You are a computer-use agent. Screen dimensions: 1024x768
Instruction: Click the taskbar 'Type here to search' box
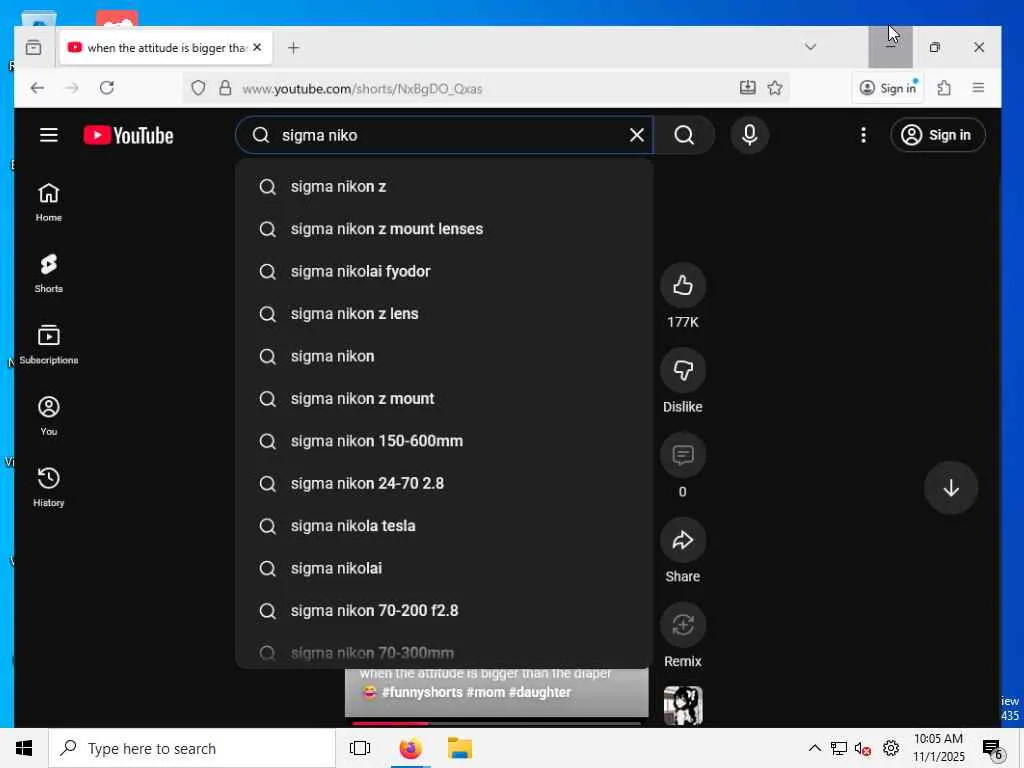coord(192,748)
